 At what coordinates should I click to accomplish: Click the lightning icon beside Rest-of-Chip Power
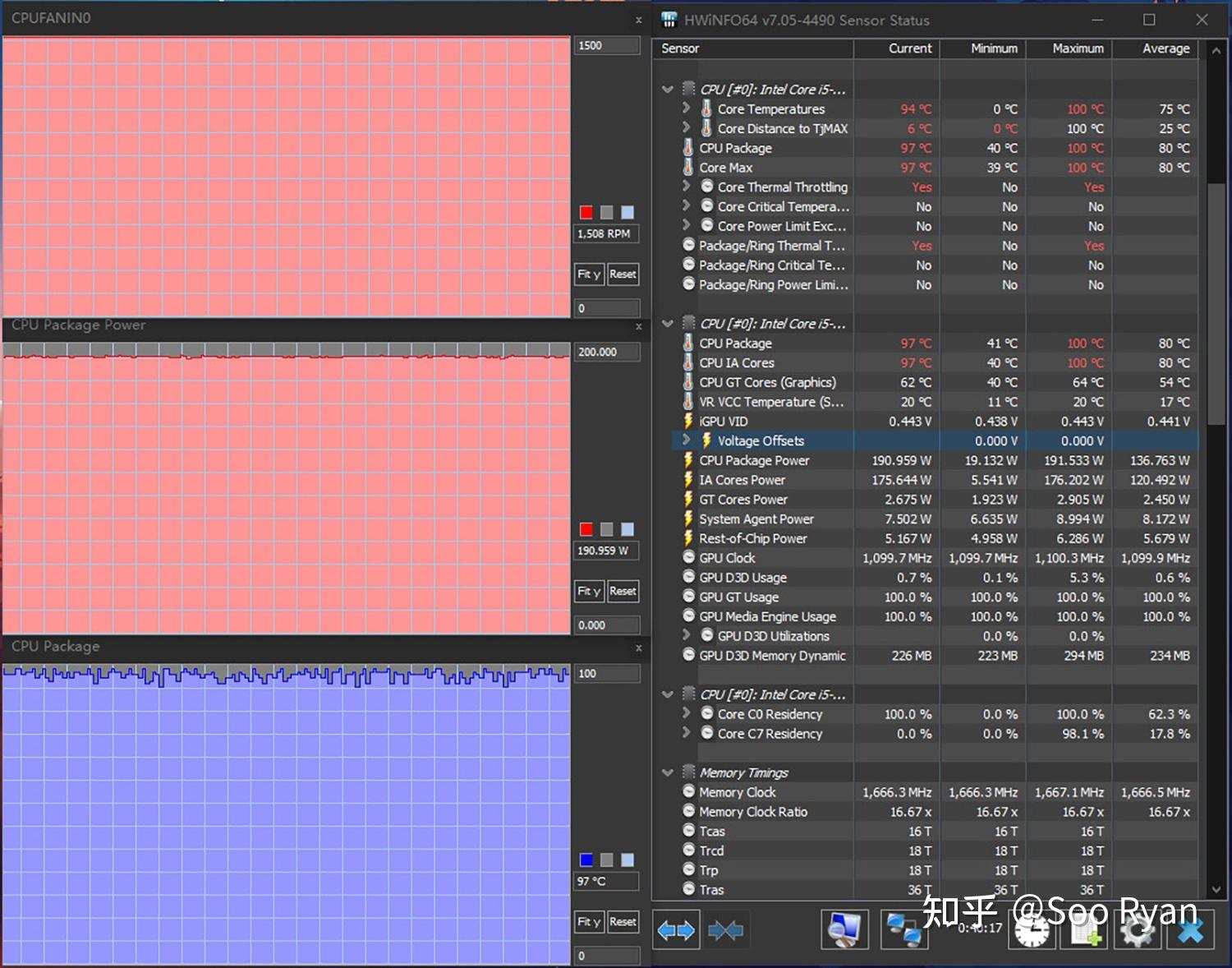tap(688, 538)
